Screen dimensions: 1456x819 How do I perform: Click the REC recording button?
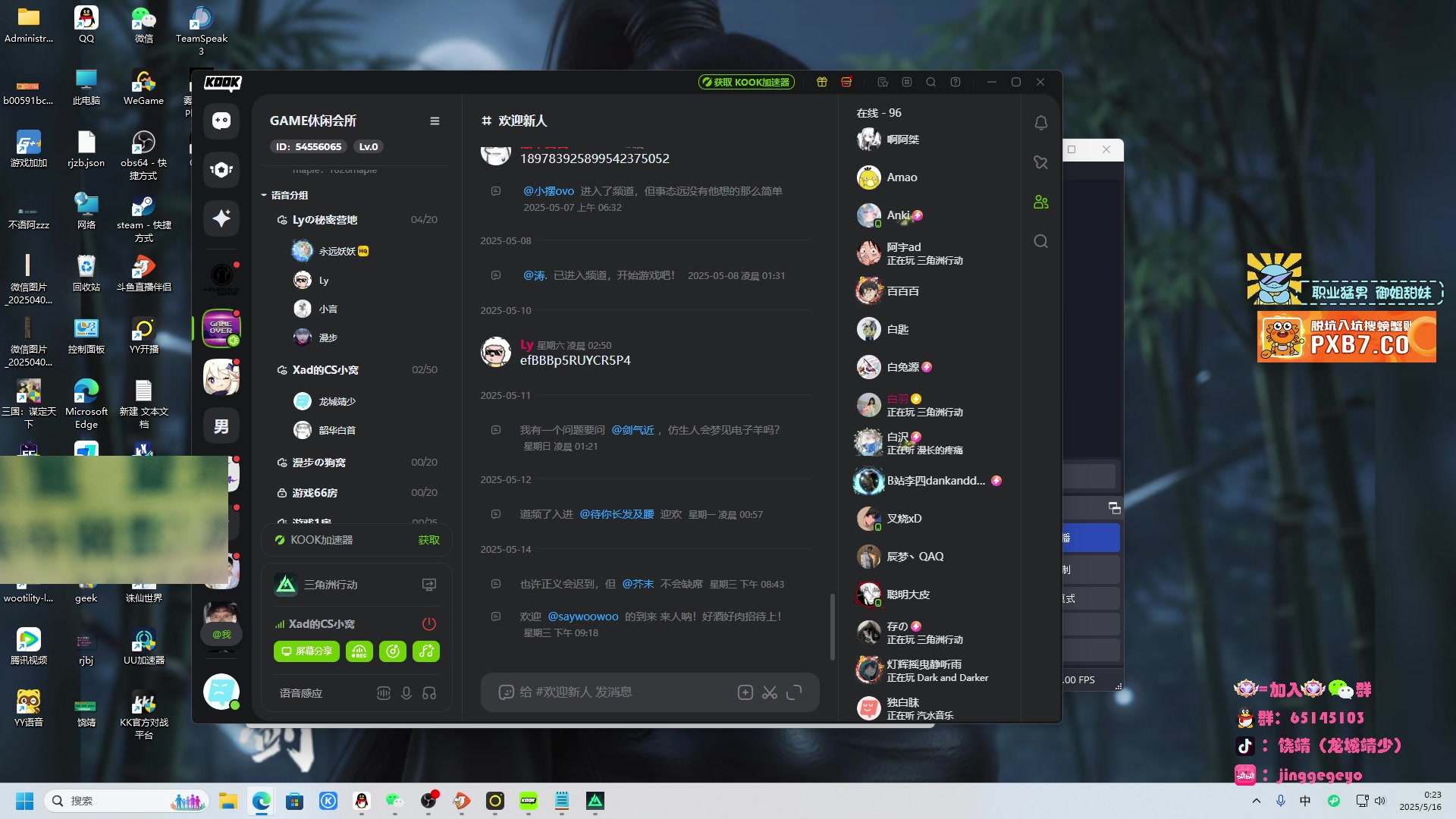[359, 651]
